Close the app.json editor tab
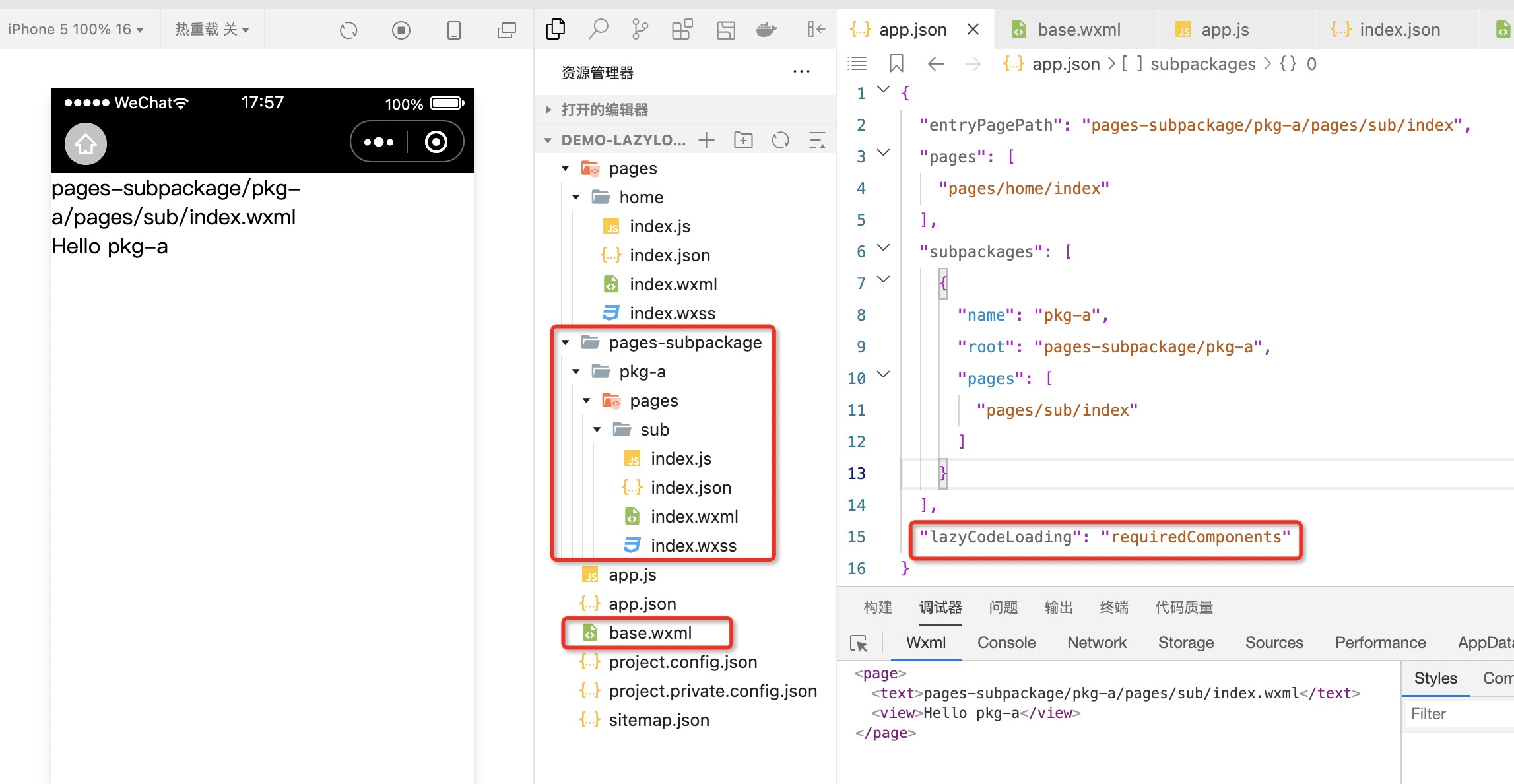This screenshot has height=784, width=1514. tap(973, 30)
